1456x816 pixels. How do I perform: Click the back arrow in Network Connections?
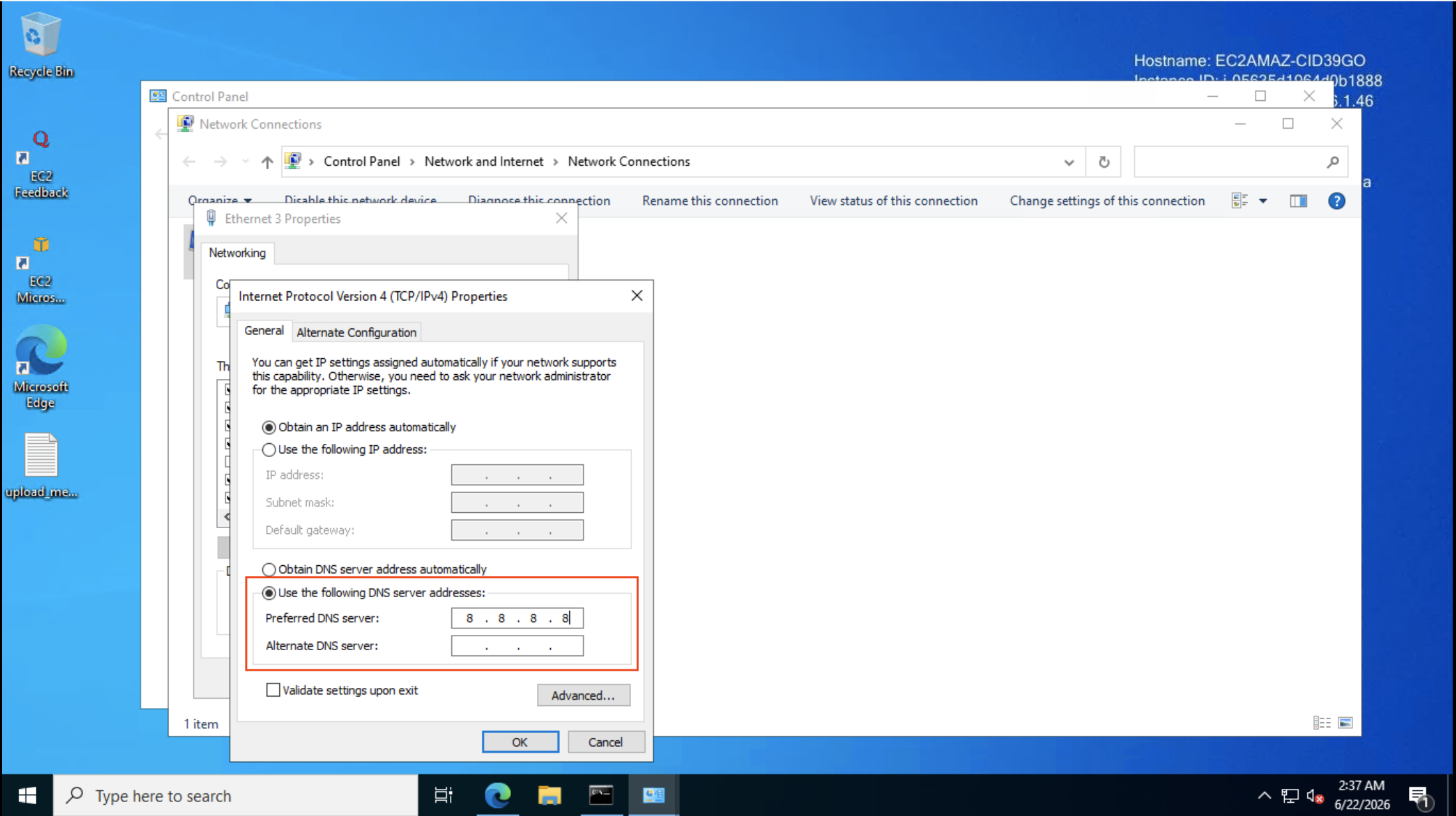189,162
